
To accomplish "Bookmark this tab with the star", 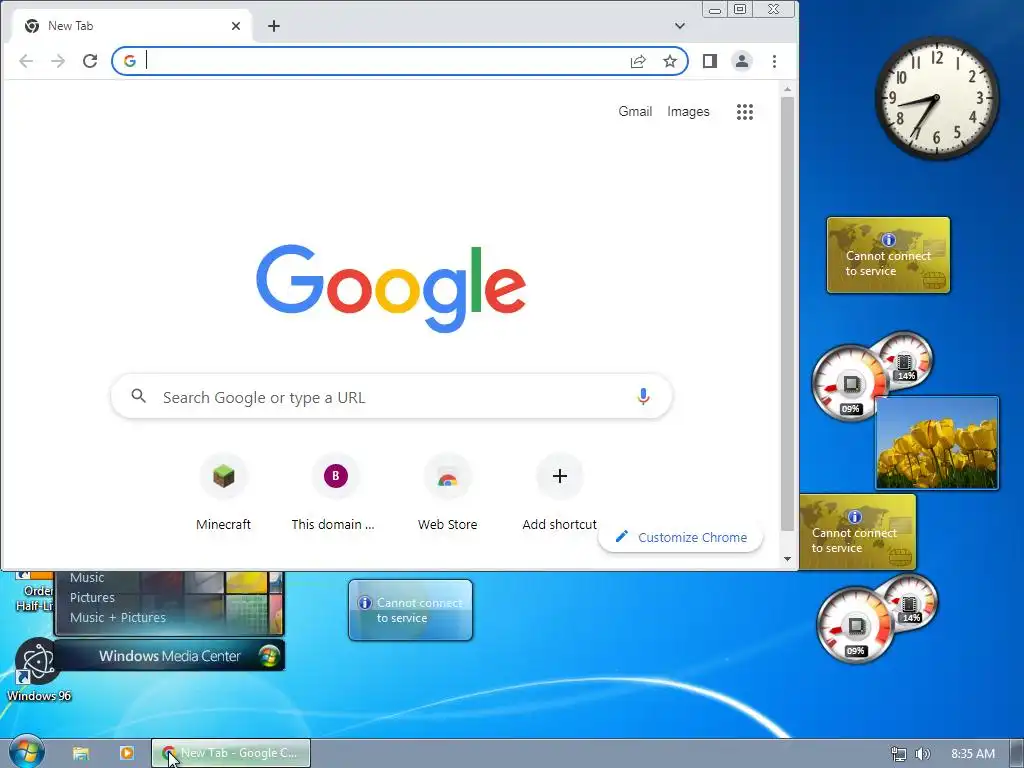I will point(670,61).
